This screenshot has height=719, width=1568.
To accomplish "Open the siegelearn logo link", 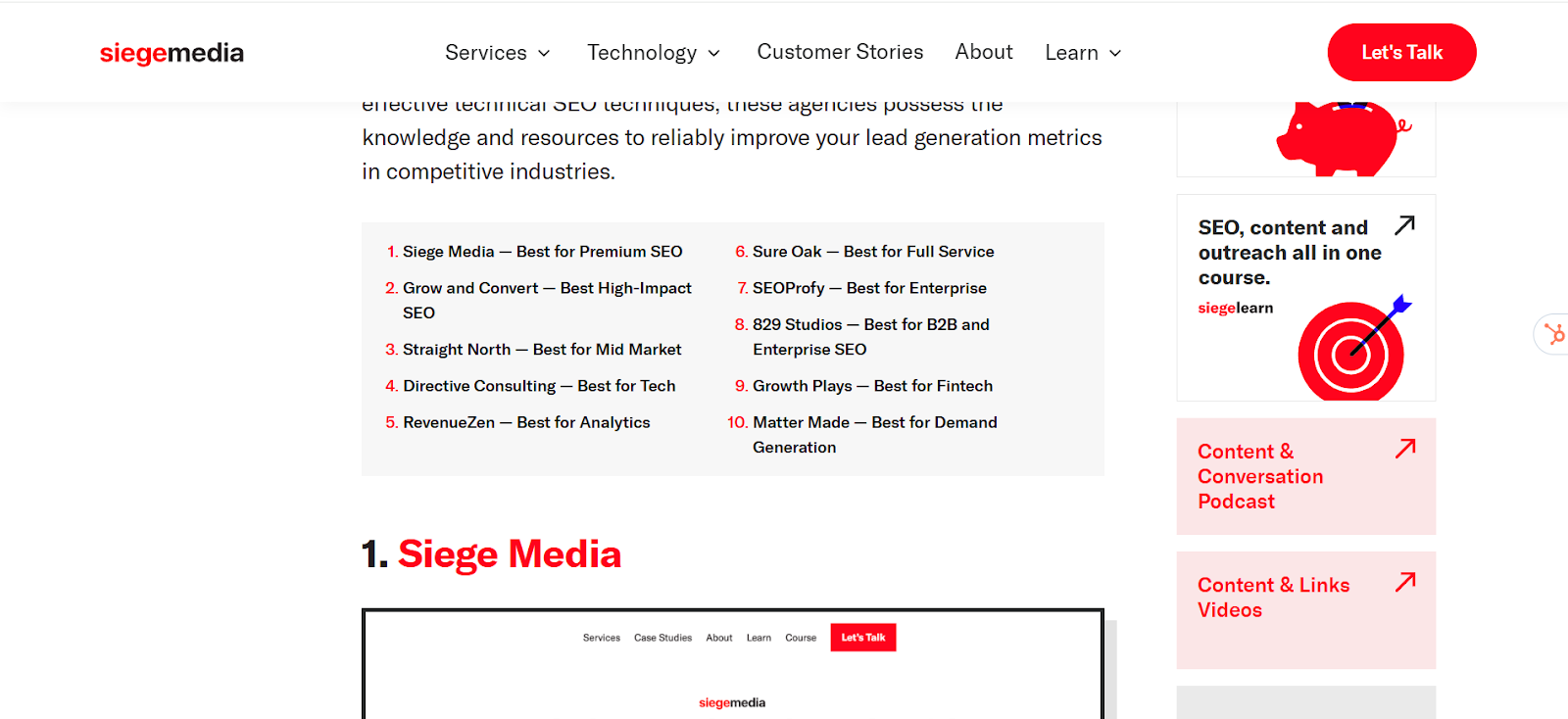I will [1236, 309].
